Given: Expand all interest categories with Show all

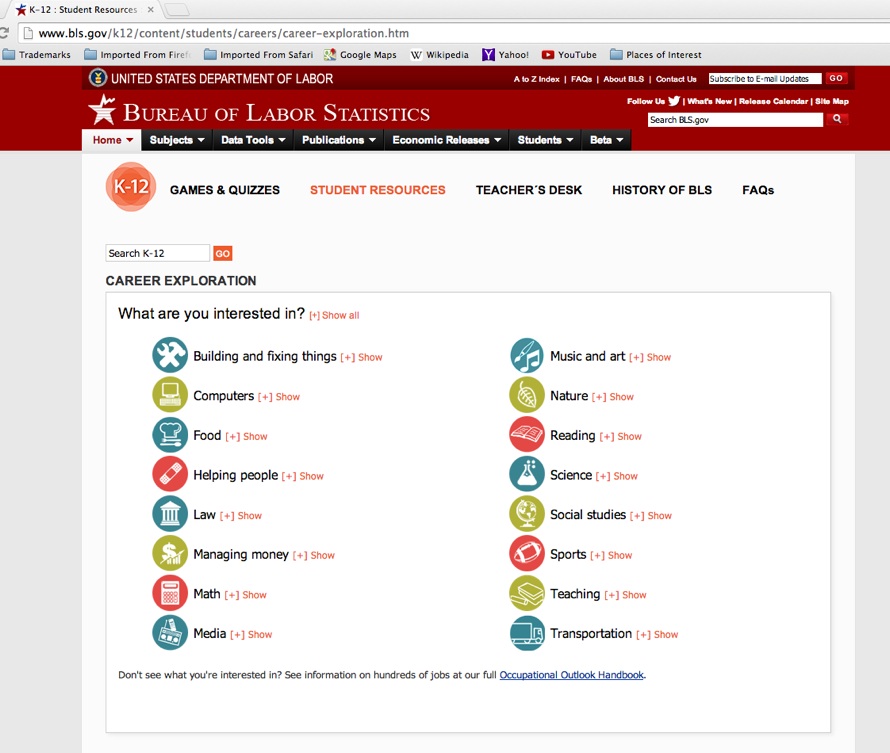Looking at the screenshot, I should (334, 316).
